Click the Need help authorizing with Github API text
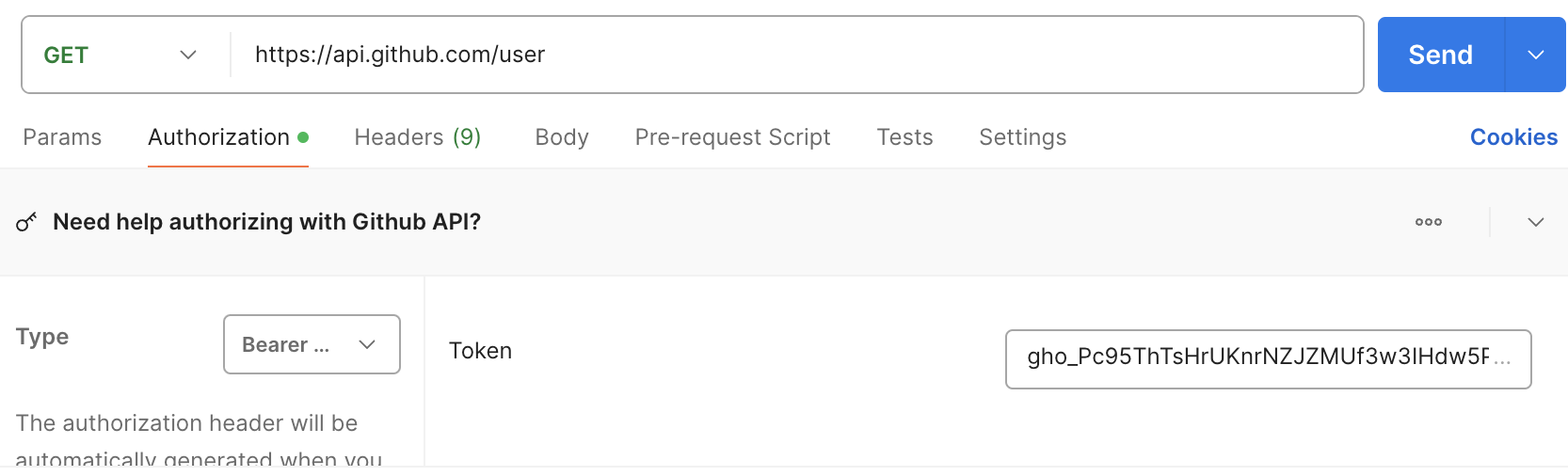Screen dimensions: 1568x476 coord(266,222)
